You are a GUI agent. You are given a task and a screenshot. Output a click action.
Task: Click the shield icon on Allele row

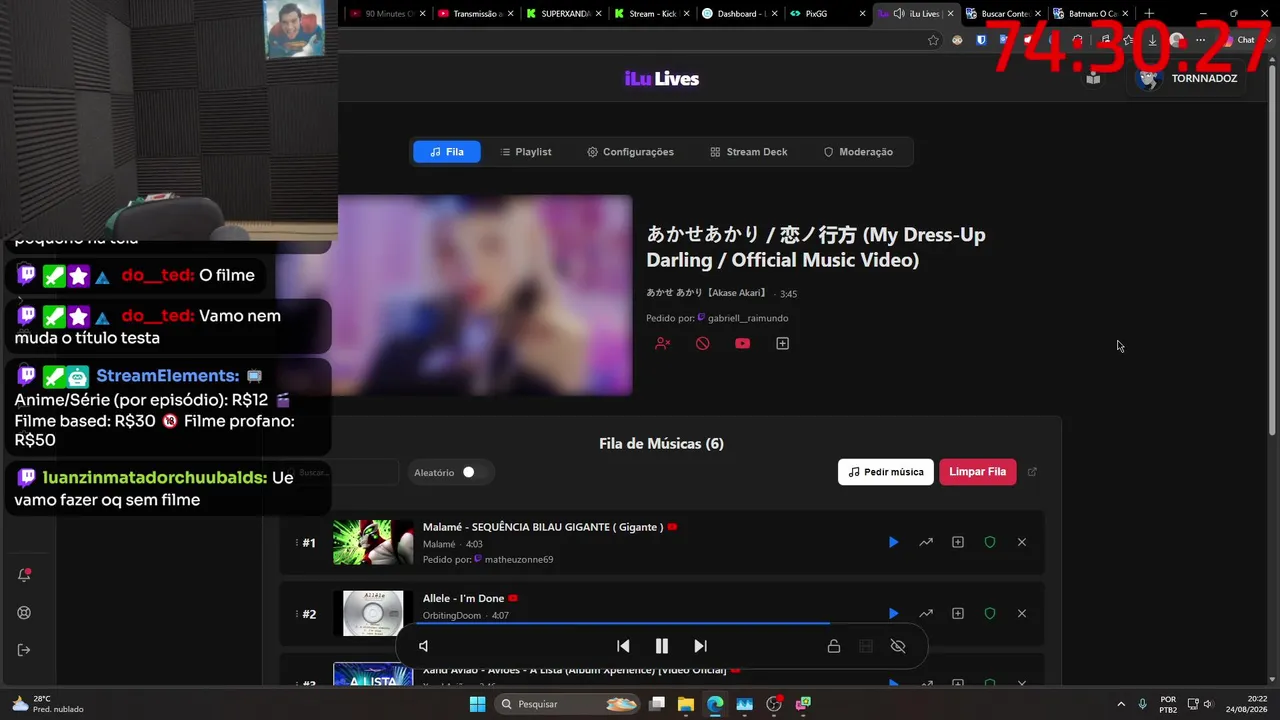[x=990, y=613]
